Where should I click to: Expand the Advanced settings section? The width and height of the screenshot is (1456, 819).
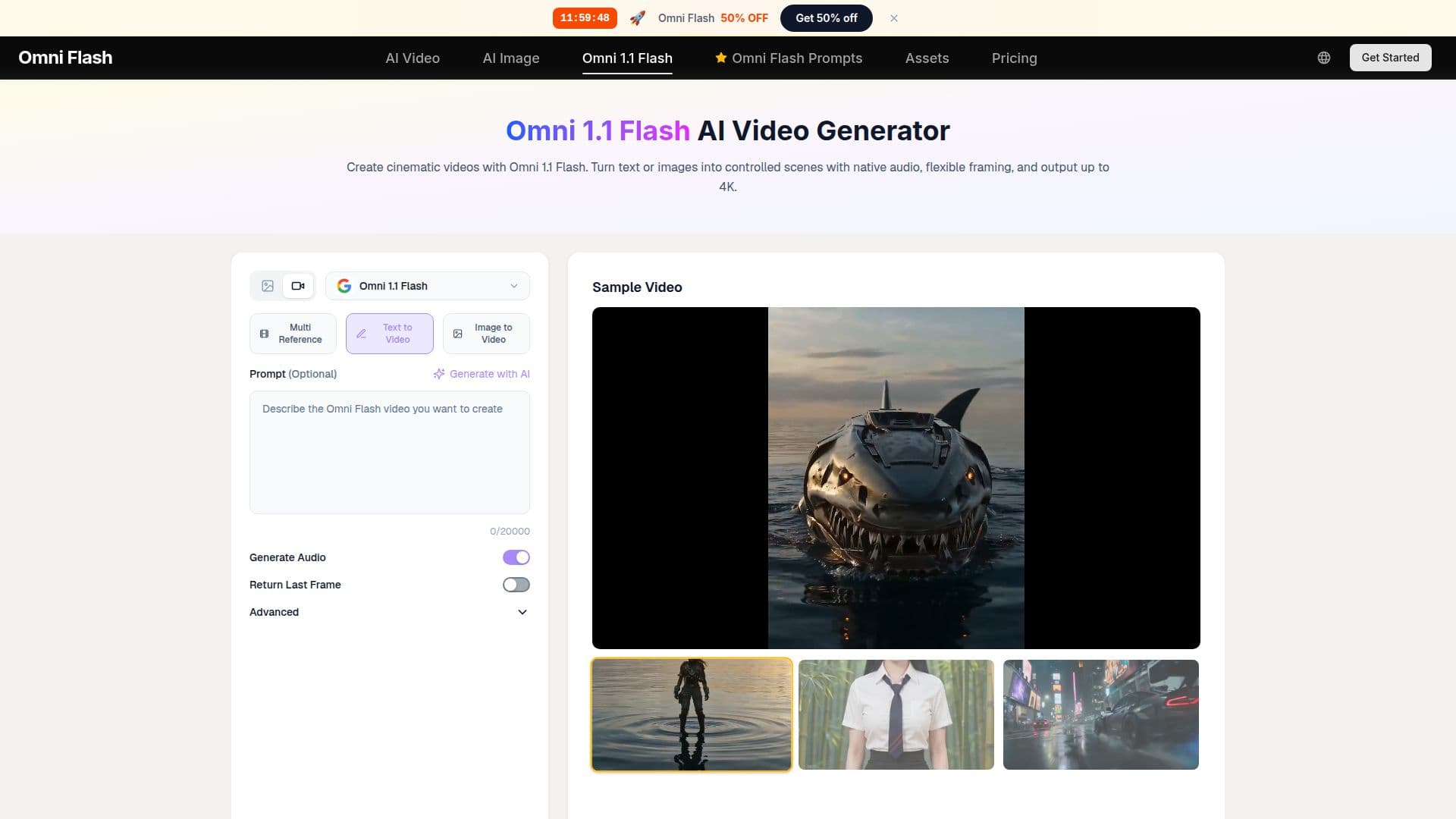tap(389, 612)
